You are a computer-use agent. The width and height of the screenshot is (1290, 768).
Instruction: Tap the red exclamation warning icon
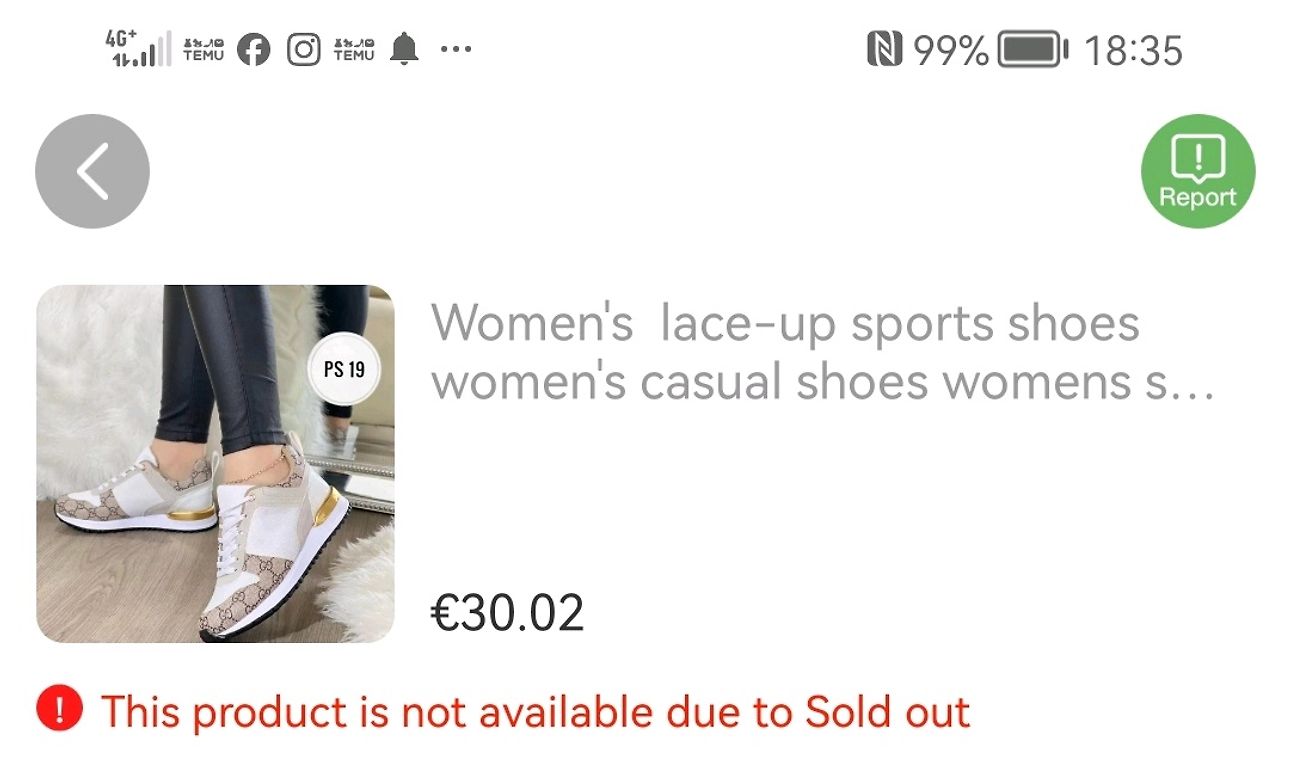[58, 711]
